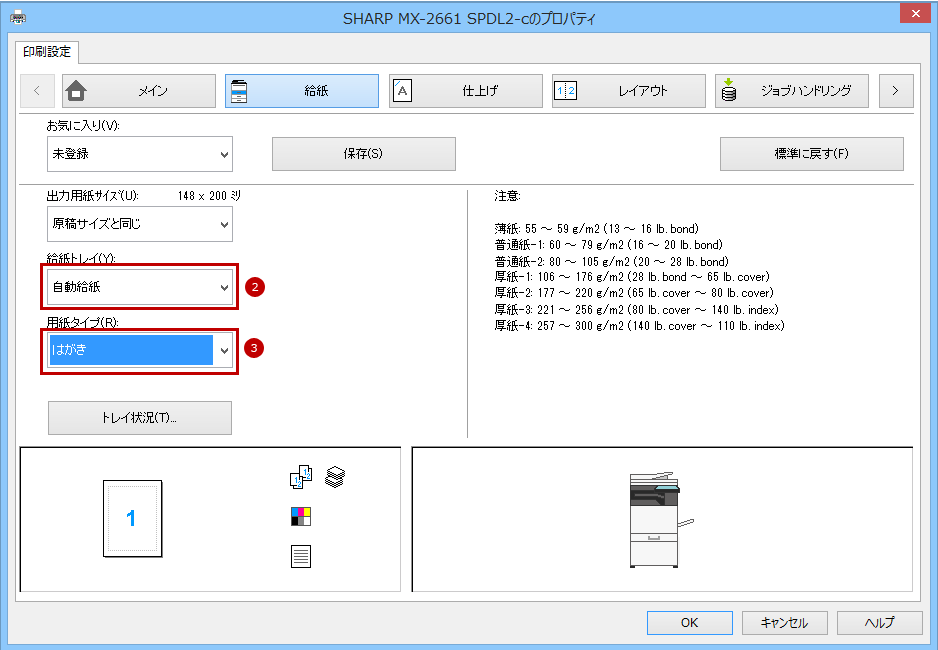Switch to the 仕上げ finishing tab
The image size is (938, 650).
(465, 91)
